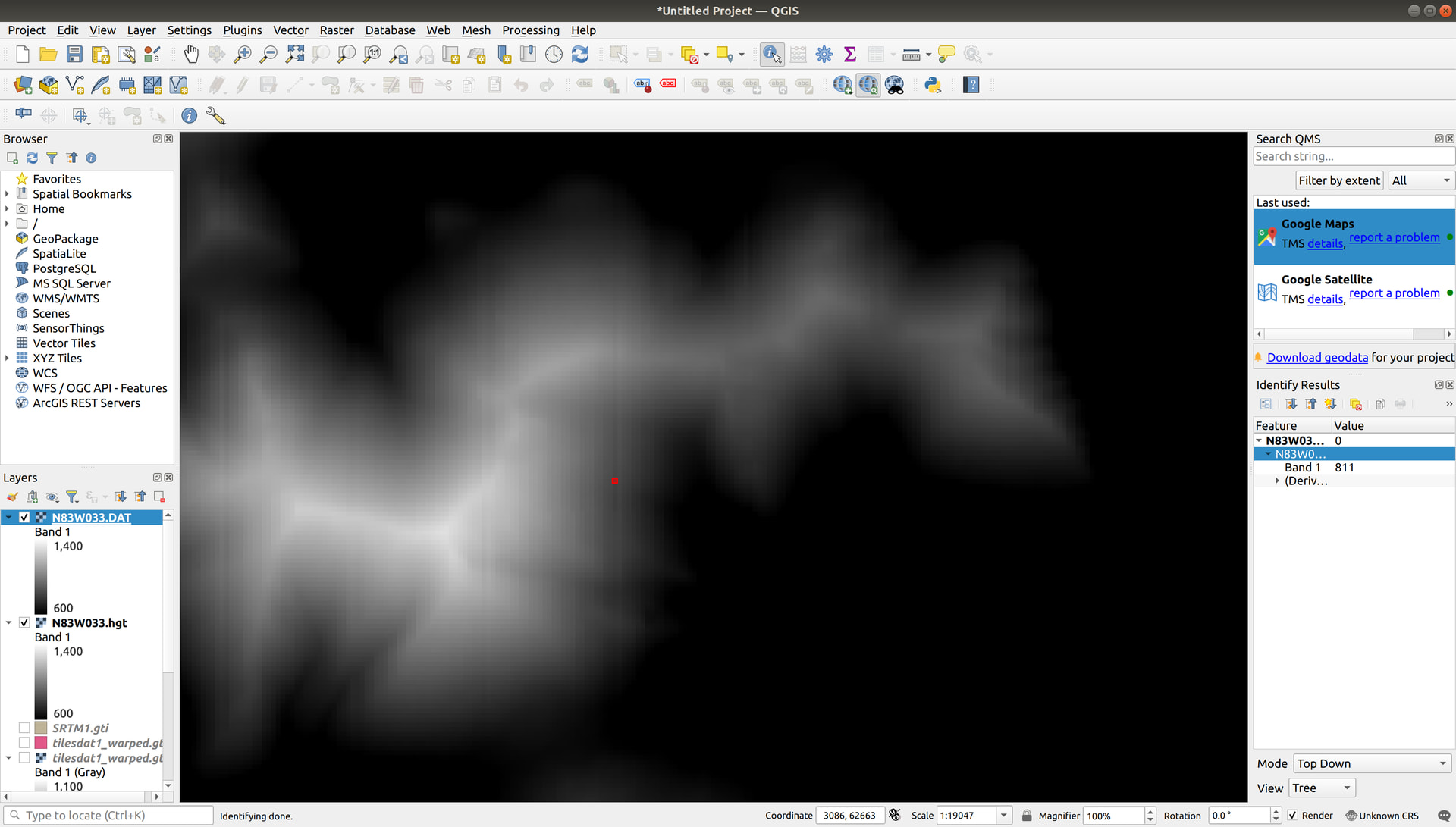
Task: Click the Zoom In magnifier tool
Action: coord(242,54)
